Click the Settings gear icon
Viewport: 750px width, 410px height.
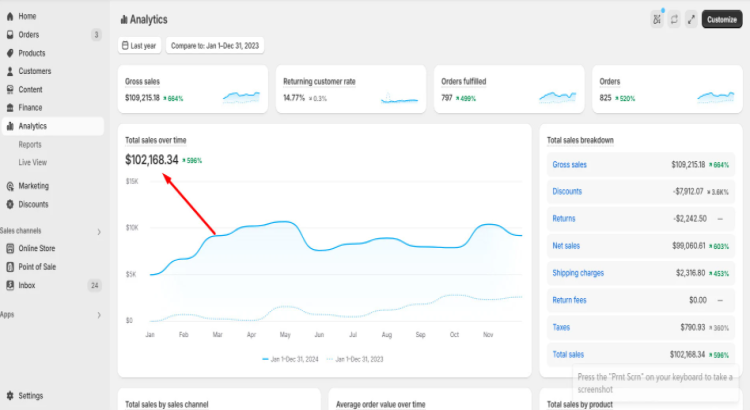point(10,396)
